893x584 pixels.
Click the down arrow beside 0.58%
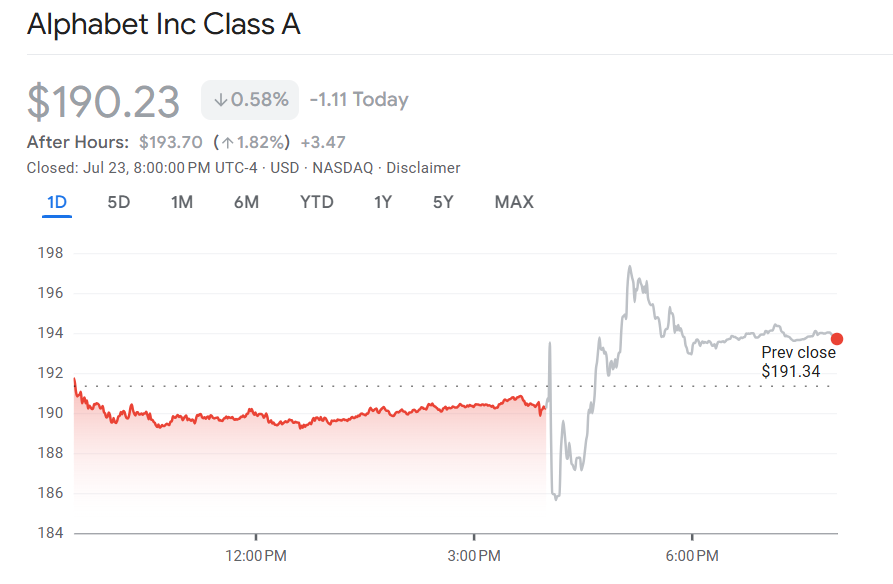pyautogui.click(x=221, y=100)
